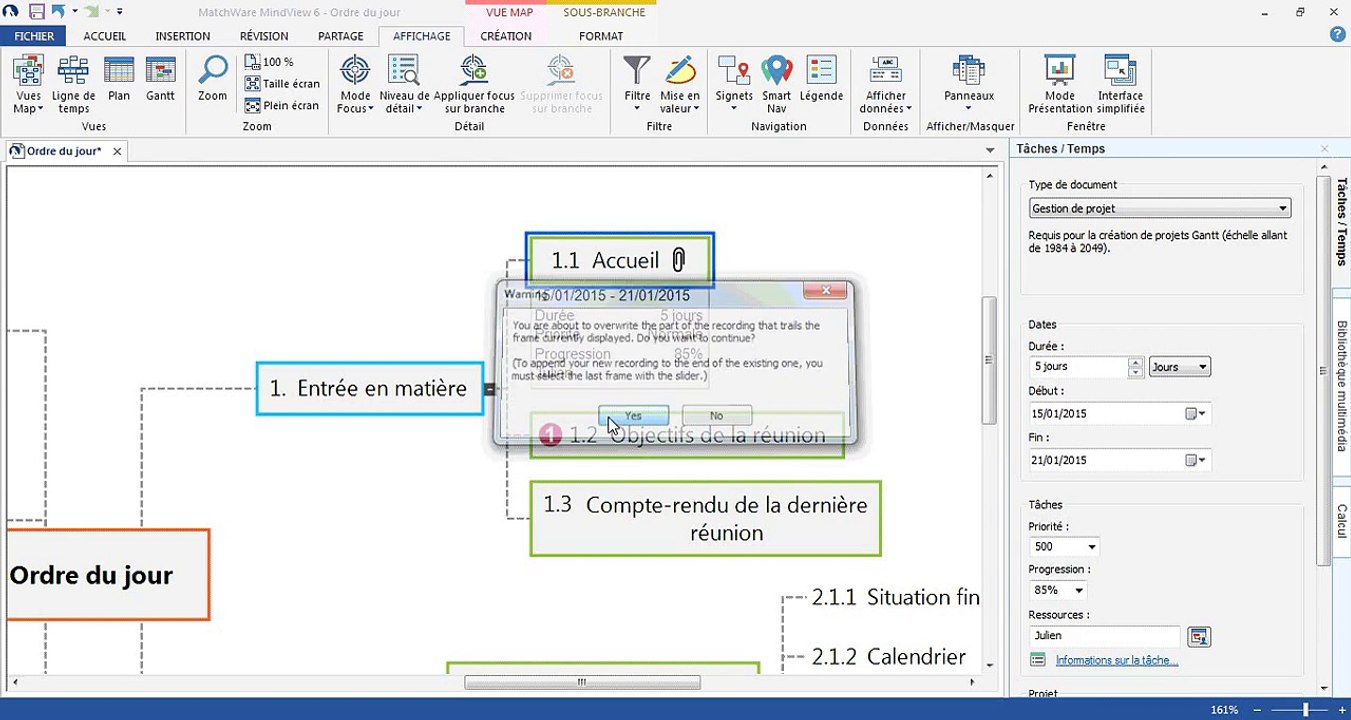Click the Zoom magnifier tool
The width and height of the screenshot is (1351, 720).
point(212,79)
